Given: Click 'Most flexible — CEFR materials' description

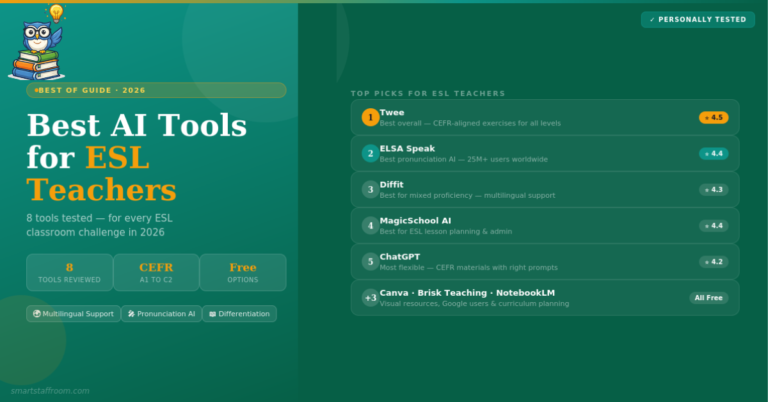Looking at the screenshot, I should tap(469, 268).
